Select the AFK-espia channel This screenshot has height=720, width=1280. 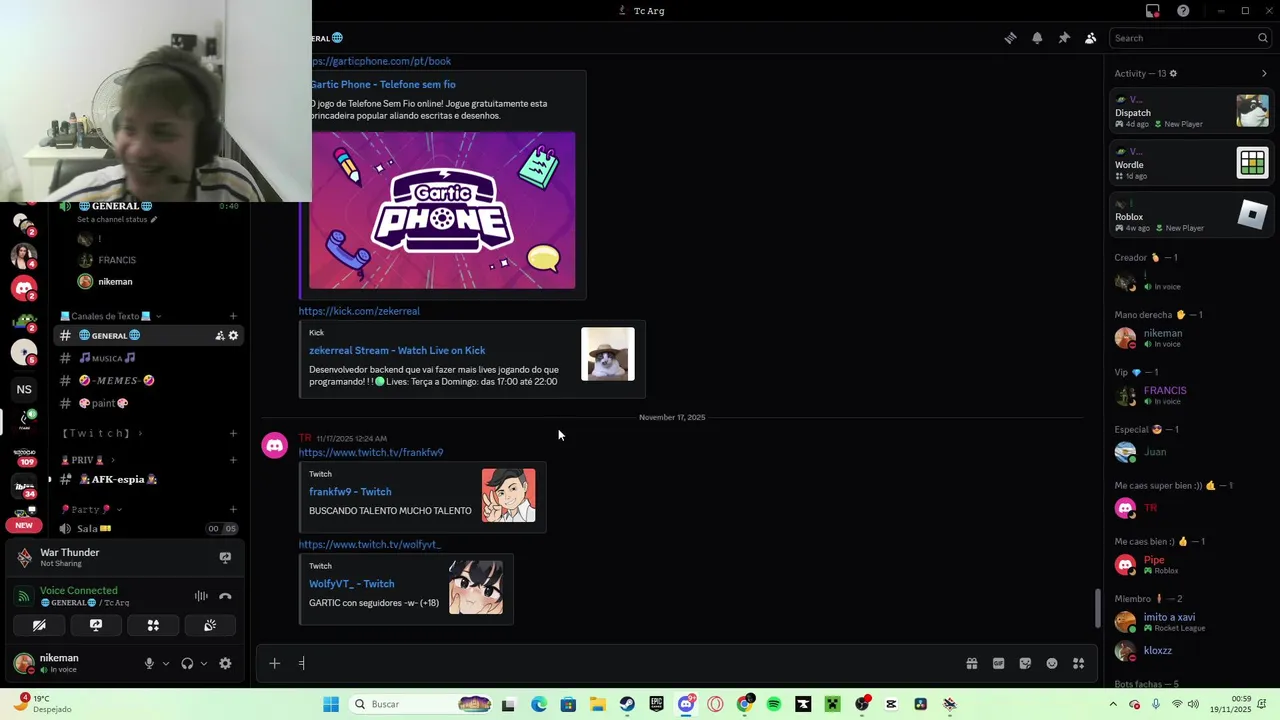coord(148,479)
